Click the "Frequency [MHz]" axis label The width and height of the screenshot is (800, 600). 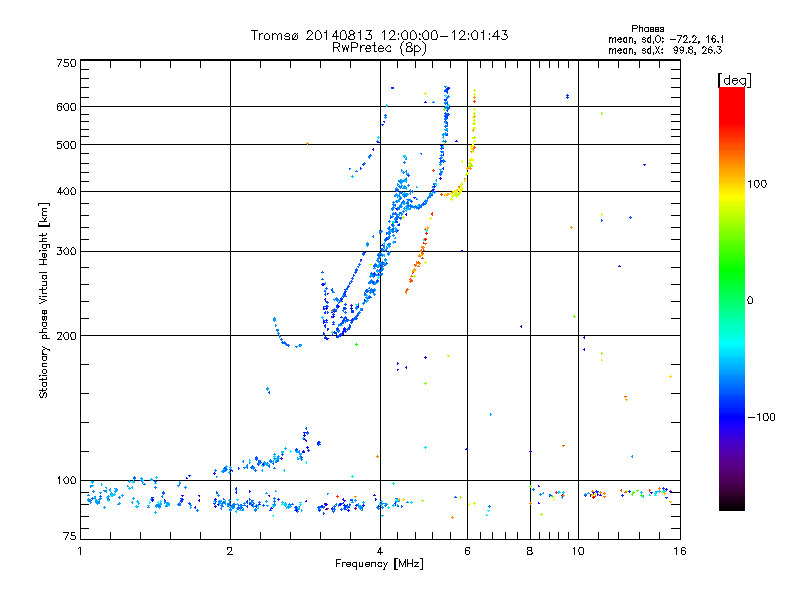click(x=379, y=564)
